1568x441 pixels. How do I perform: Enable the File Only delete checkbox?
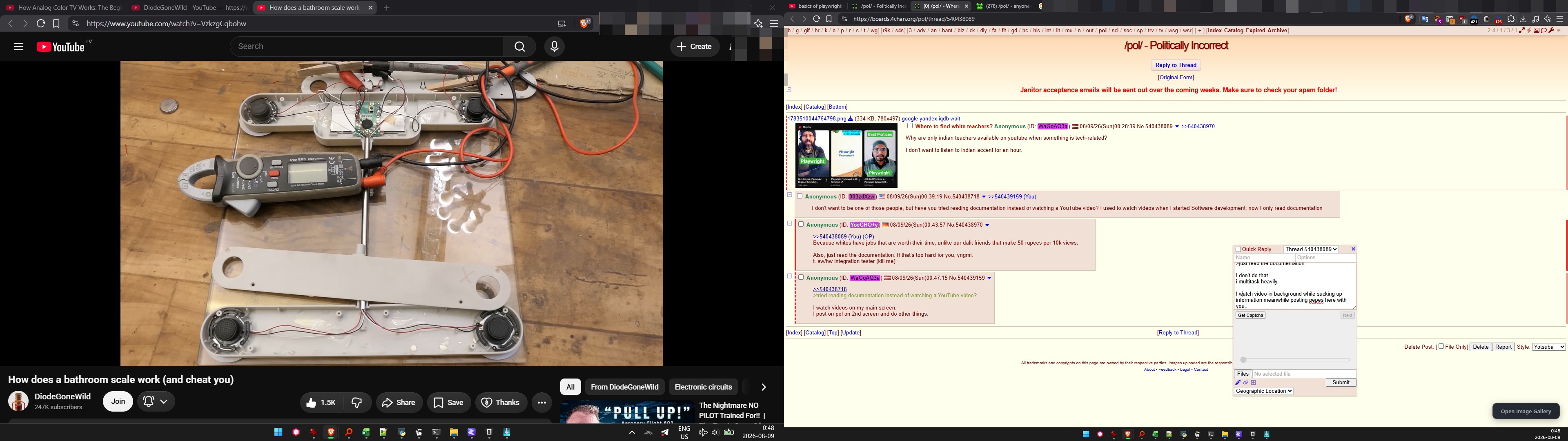[x=1441, y=347]
